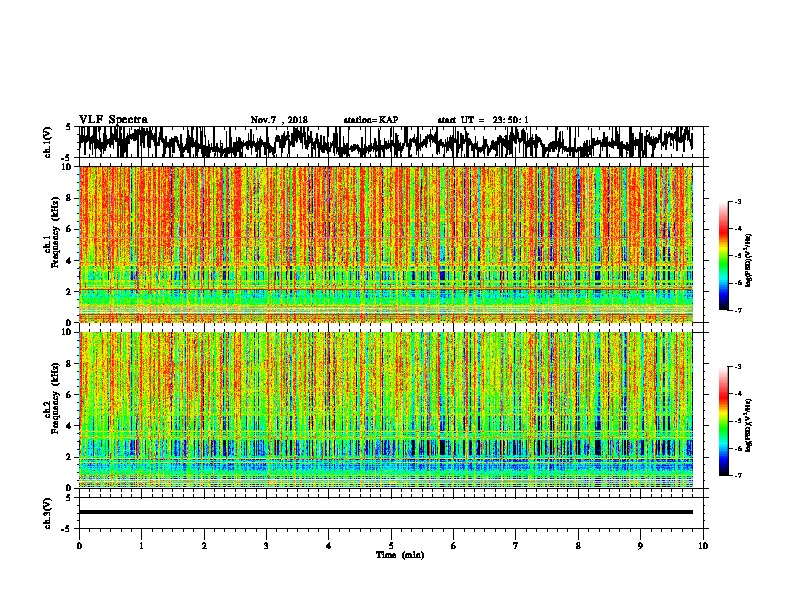Click the ch.2 spectrogram color bar
Screen dimensions: 792x612
pyautogui.click(x=723, y=421)
